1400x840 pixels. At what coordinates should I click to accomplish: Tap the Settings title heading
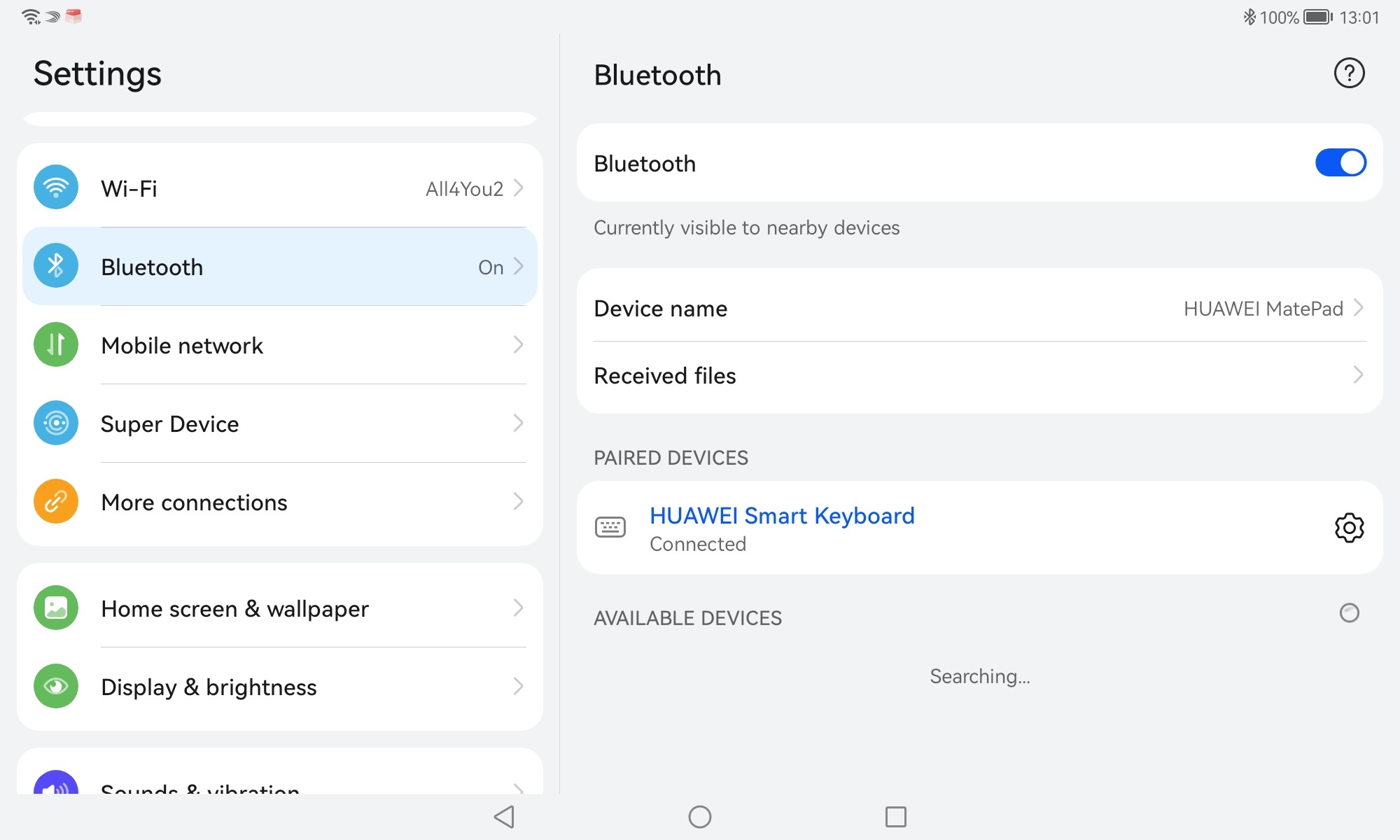pos(97,74)
